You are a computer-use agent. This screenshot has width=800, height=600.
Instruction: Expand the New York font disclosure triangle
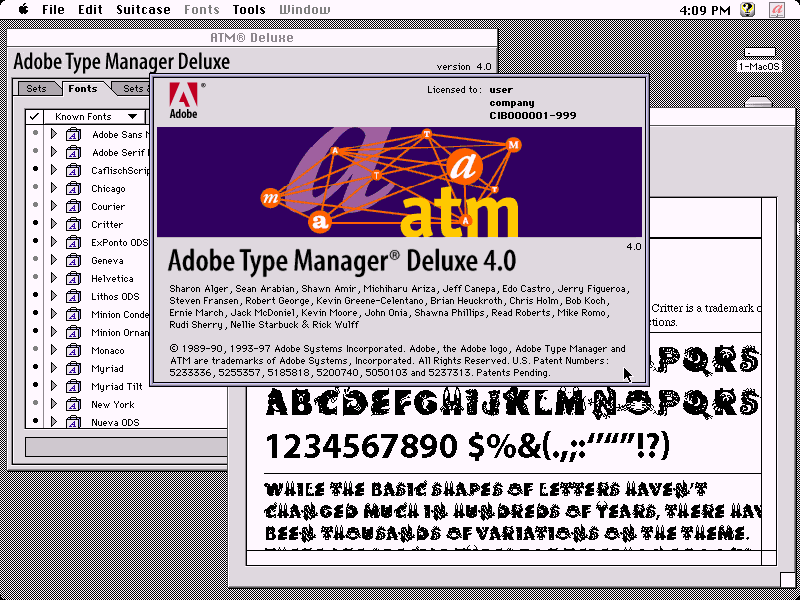[x=55, y=405]
